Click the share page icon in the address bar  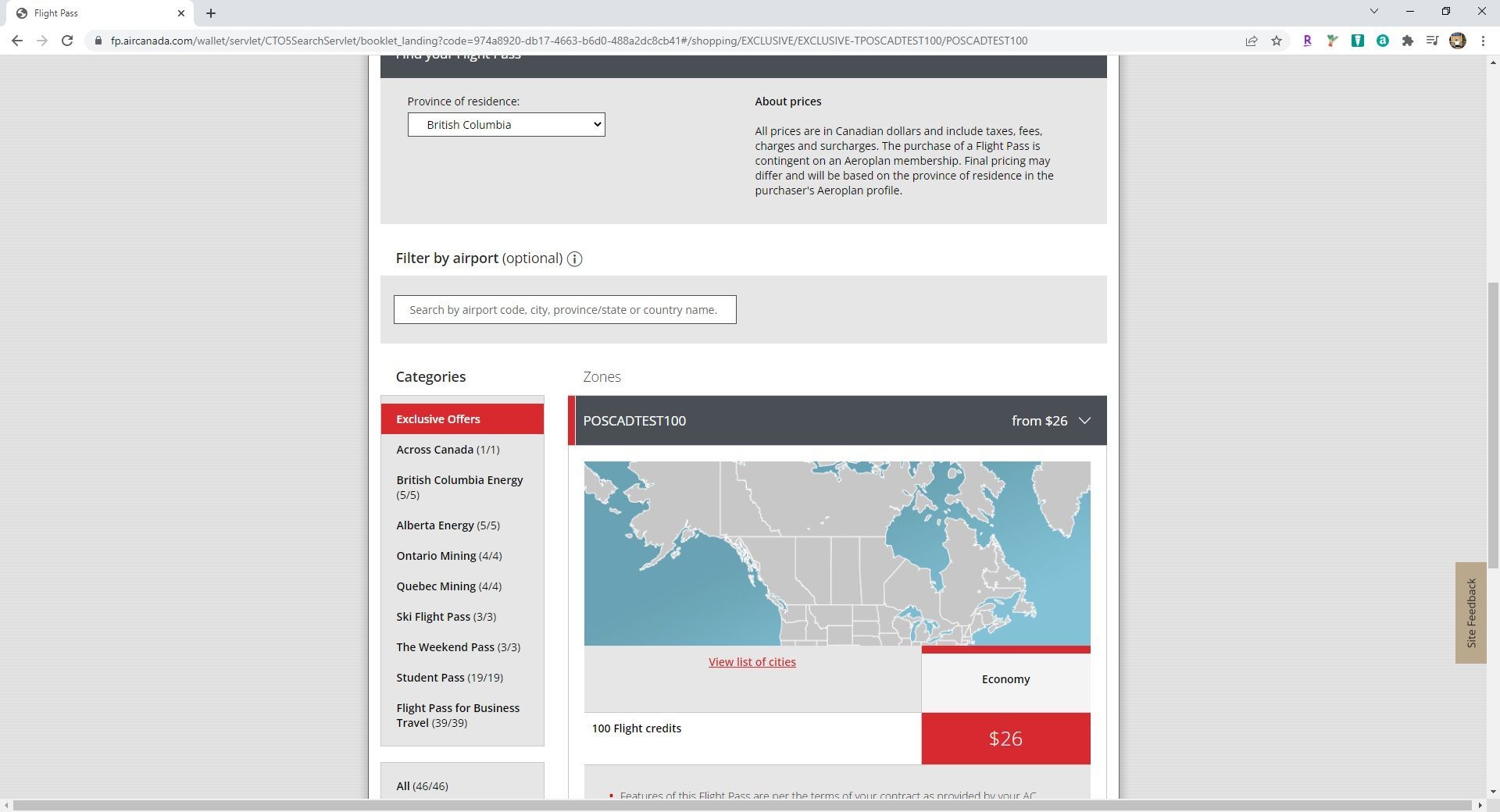tap(1252, 41)
